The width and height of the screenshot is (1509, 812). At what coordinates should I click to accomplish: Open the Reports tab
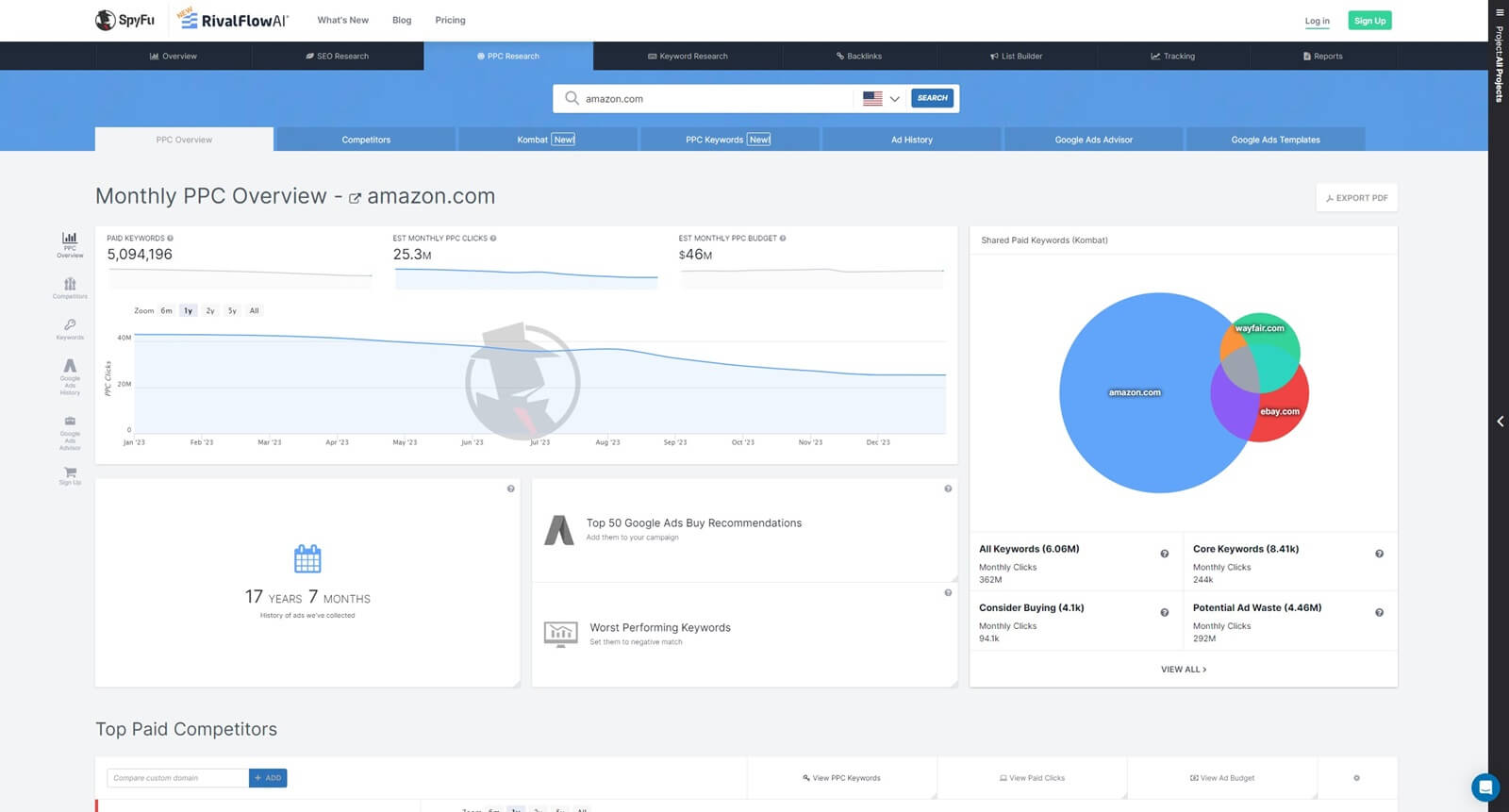pos(1323,56)
